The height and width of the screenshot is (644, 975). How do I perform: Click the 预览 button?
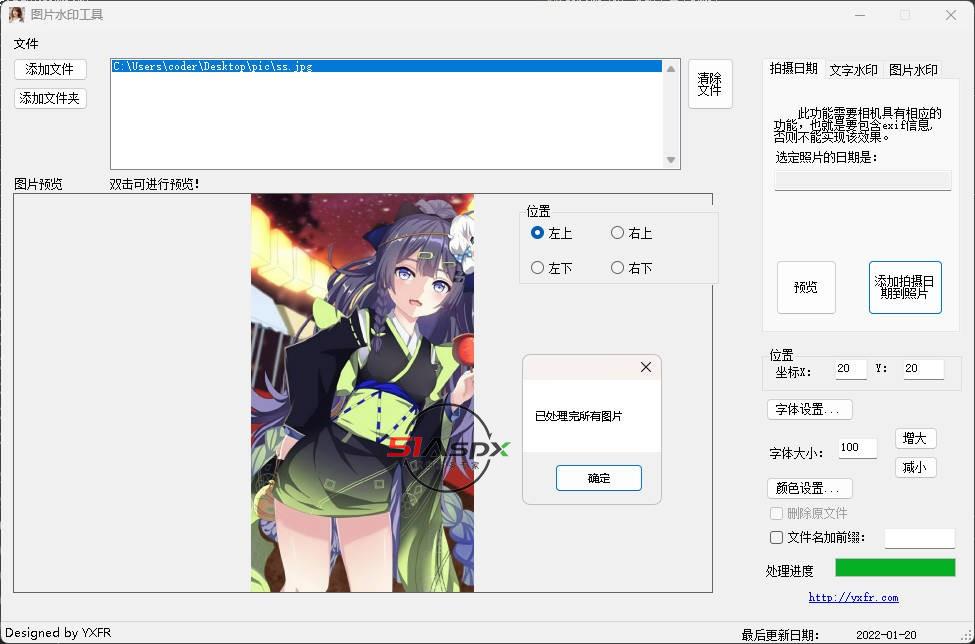pos(806,287)
